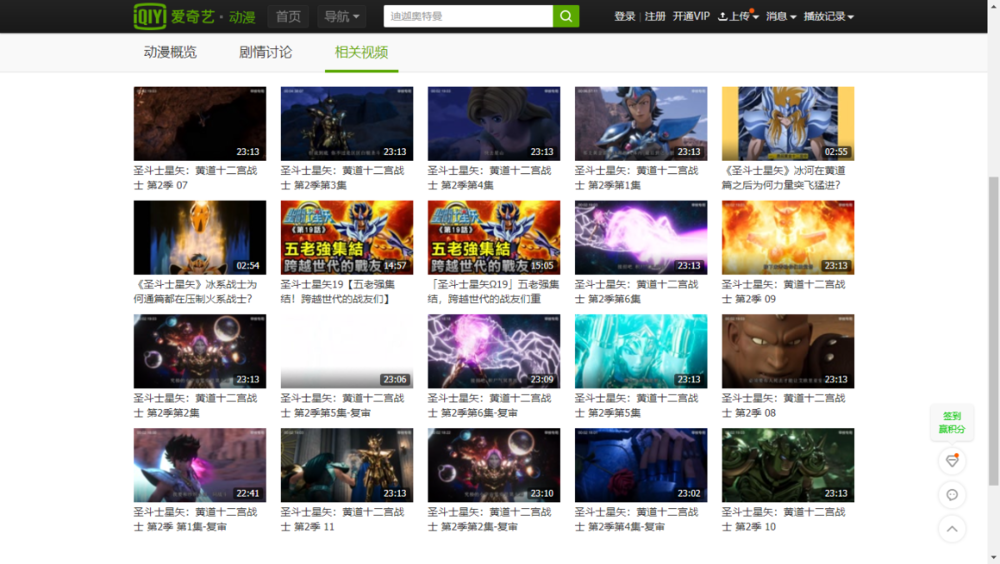Expand the 播放记录 dropdown
This screenshot has width=1000, height=564.
[829, 17]
